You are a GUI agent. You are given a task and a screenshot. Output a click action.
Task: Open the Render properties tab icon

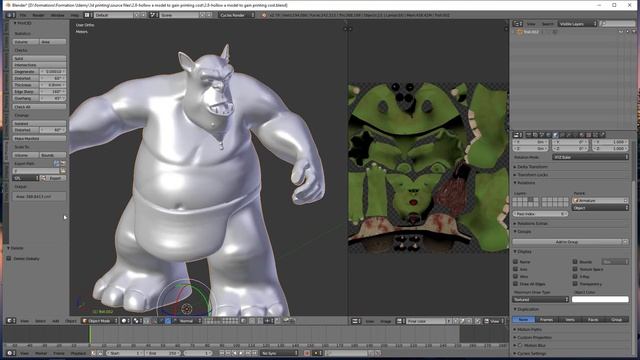pyautogui.click(x=529, y=135)
